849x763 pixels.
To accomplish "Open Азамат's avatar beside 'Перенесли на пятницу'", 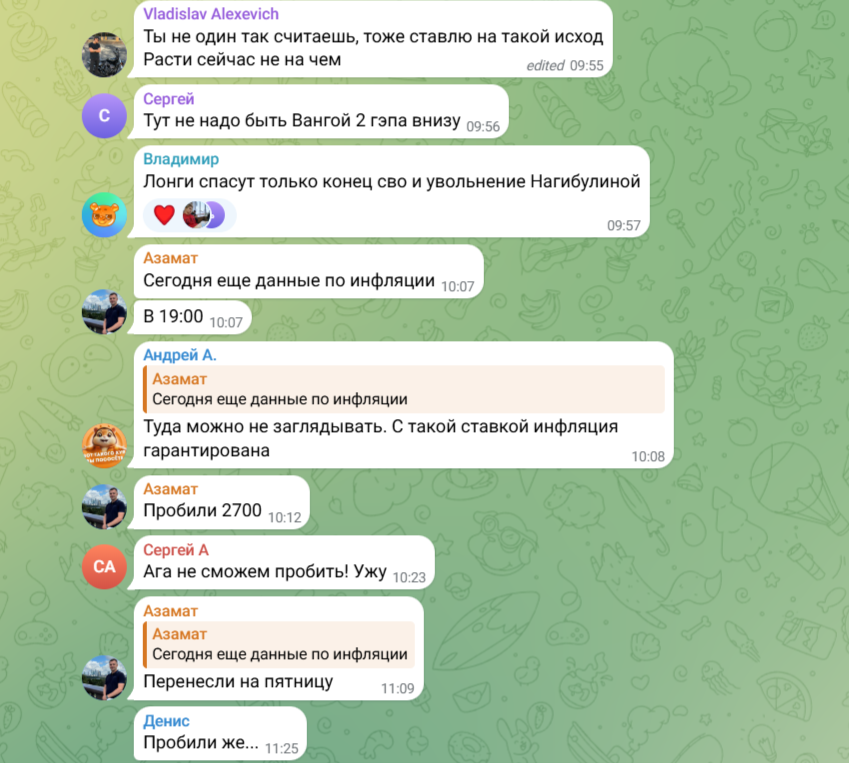I will coord(104,677).
